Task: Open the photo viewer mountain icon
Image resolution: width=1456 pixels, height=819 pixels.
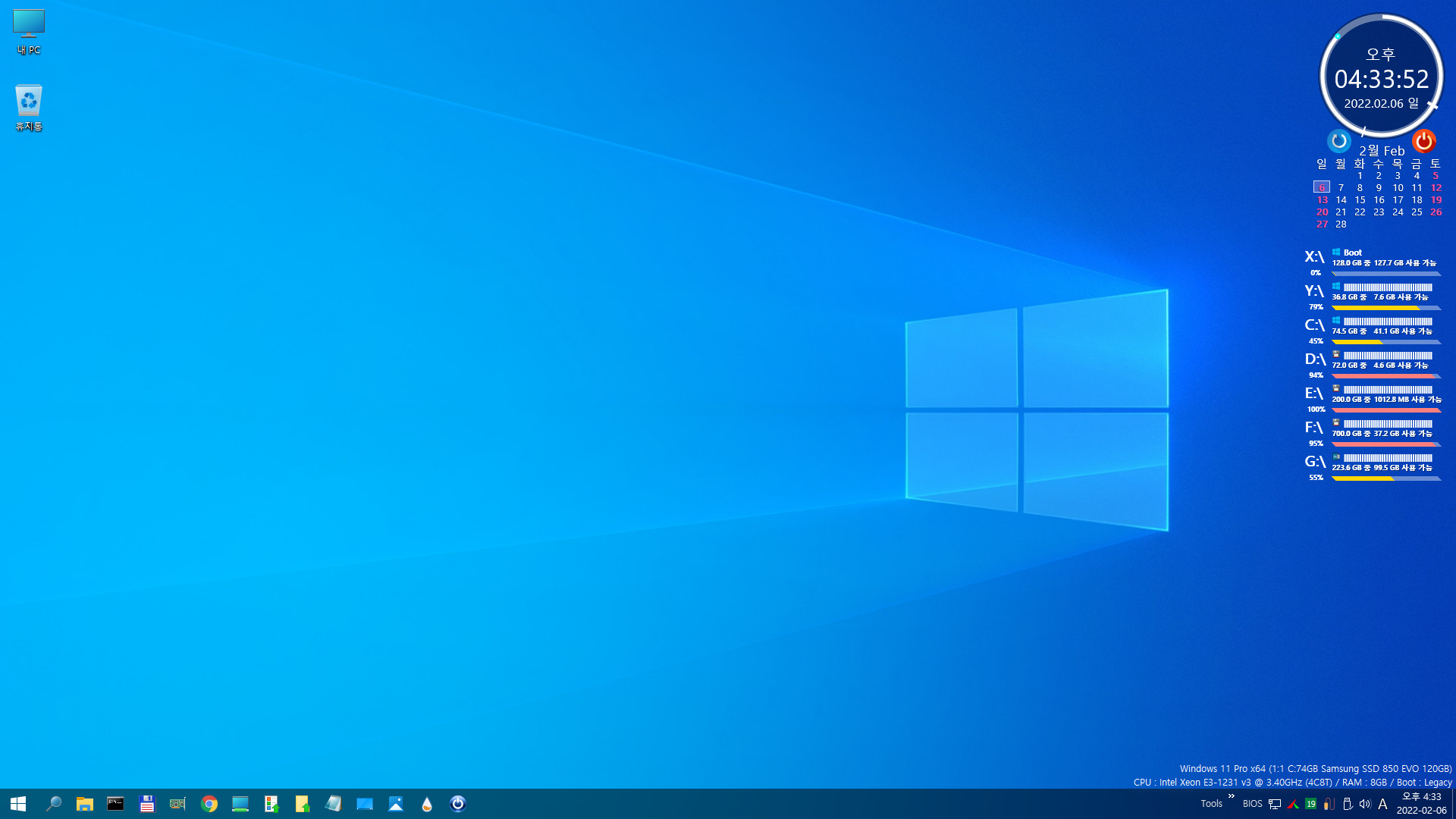Action: coord(396,804)
